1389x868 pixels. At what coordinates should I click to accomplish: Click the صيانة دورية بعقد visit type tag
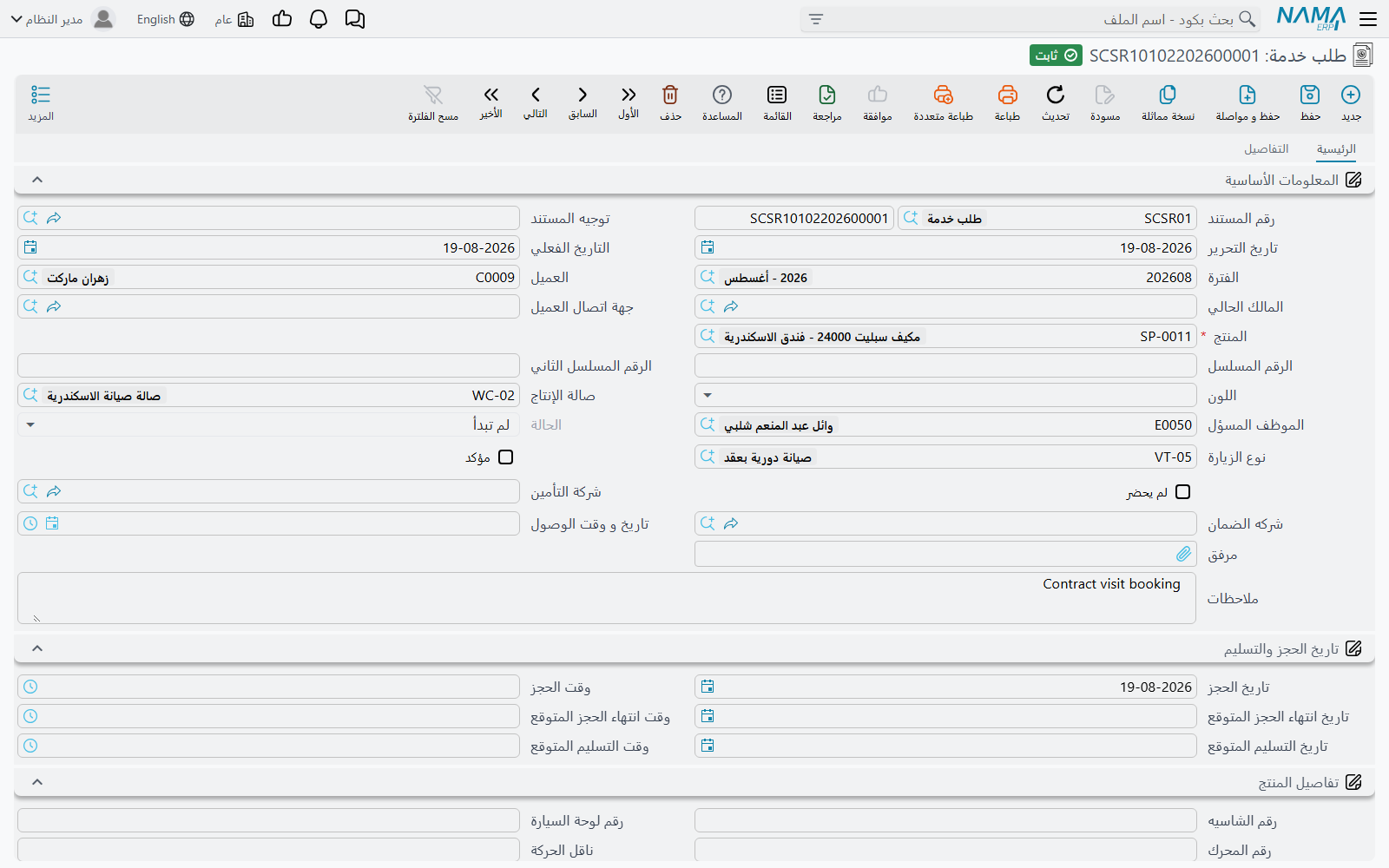(x=767, y=457)
